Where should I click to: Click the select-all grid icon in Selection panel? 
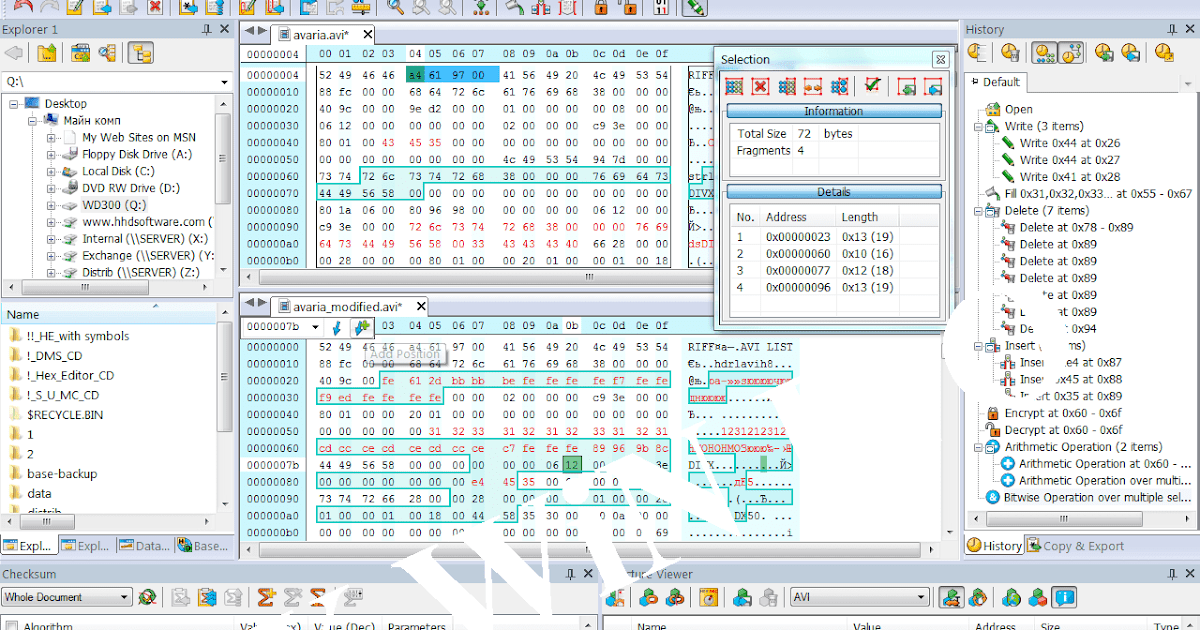pyautogui.click(x=734, y=87)
